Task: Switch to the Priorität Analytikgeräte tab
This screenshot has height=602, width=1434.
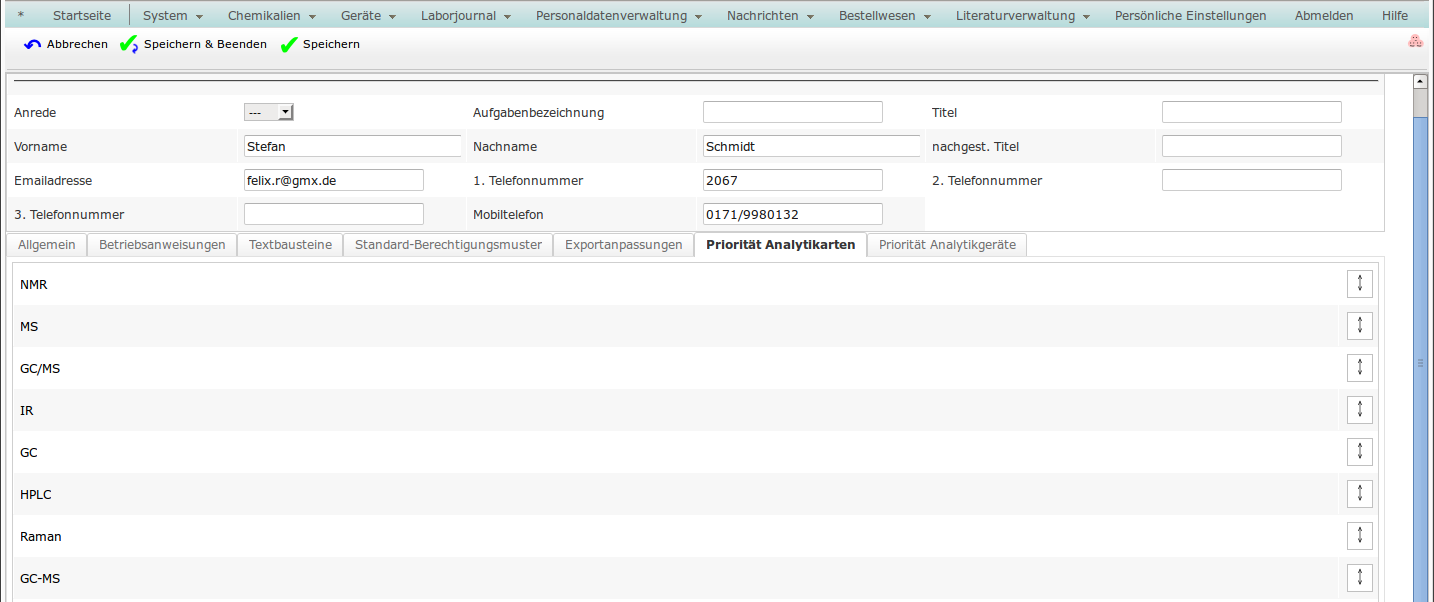Action: tap(946, 245)
